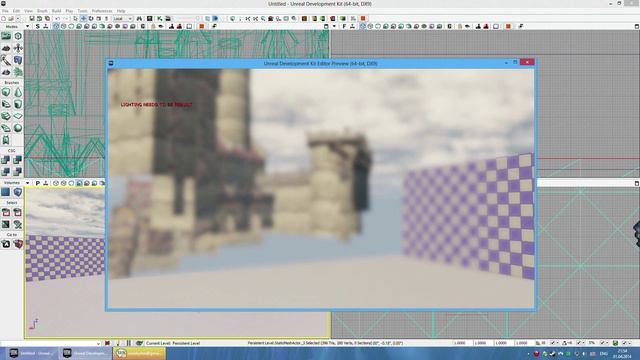Click the New level icon
640x360 pixels.
click(4, 18)
